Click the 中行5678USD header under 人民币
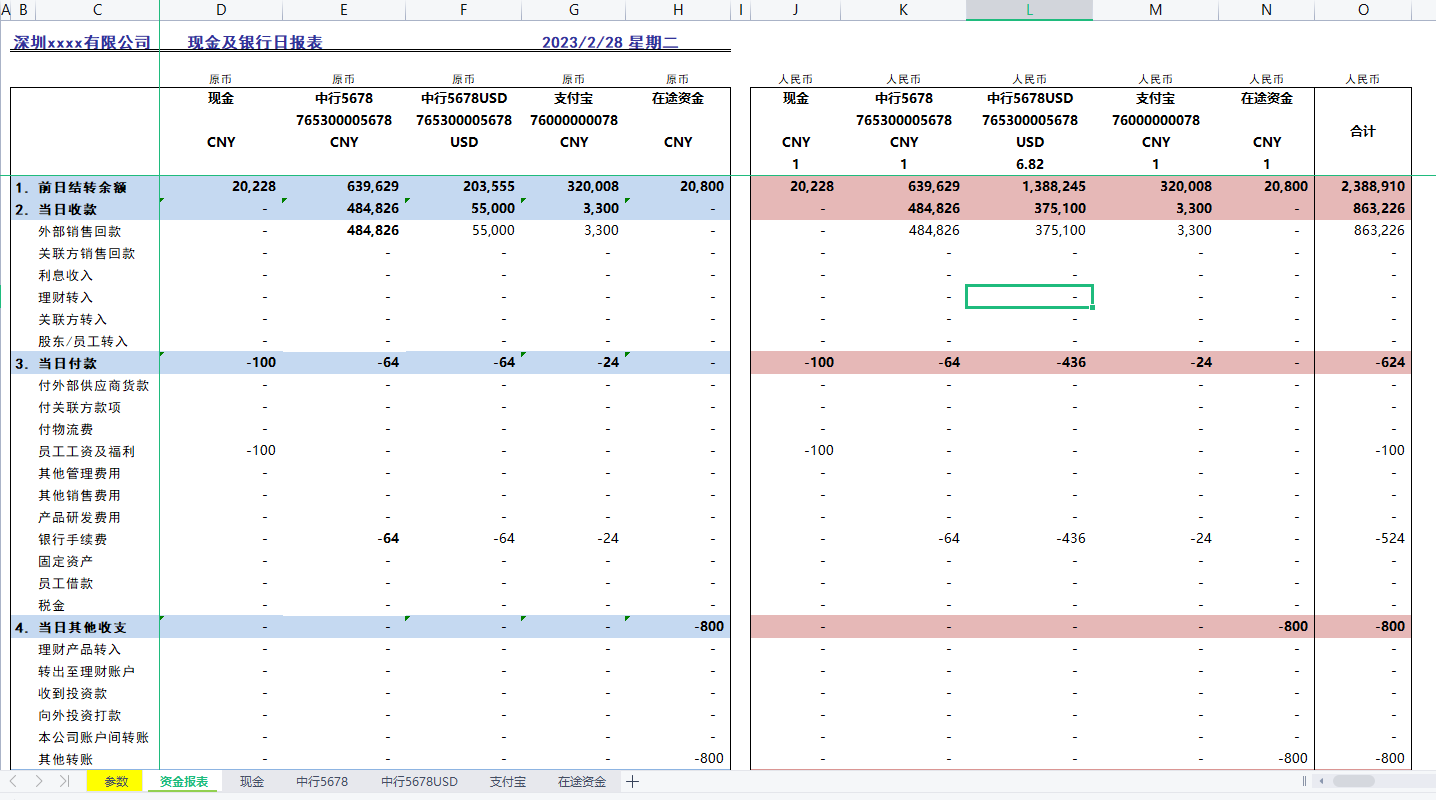The image size is (1436, 800). tap(1029, 98)
